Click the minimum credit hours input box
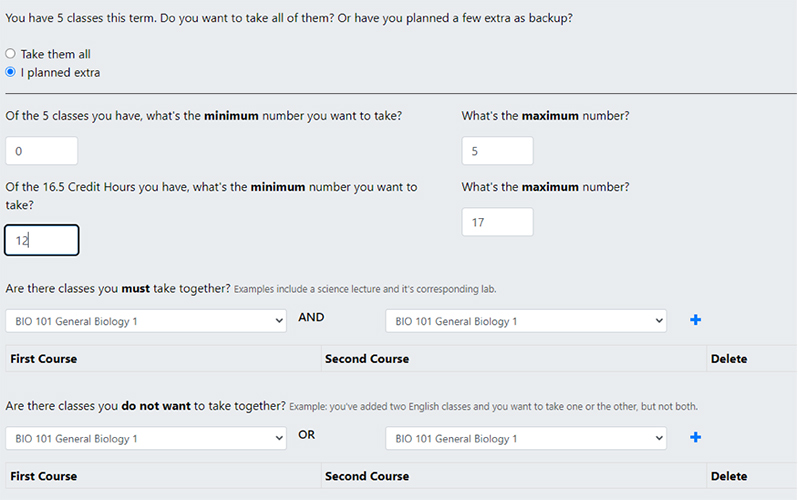The height and width of the screenshot is (500, 798). (41, 240)
